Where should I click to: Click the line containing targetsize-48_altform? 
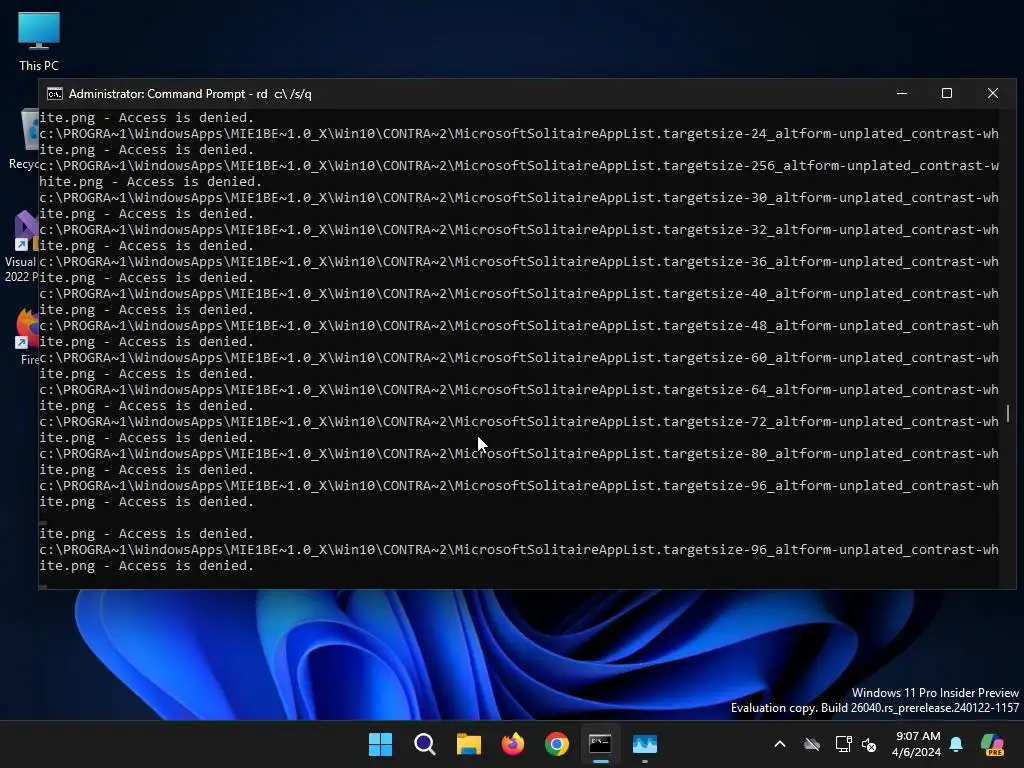(519, 325)
